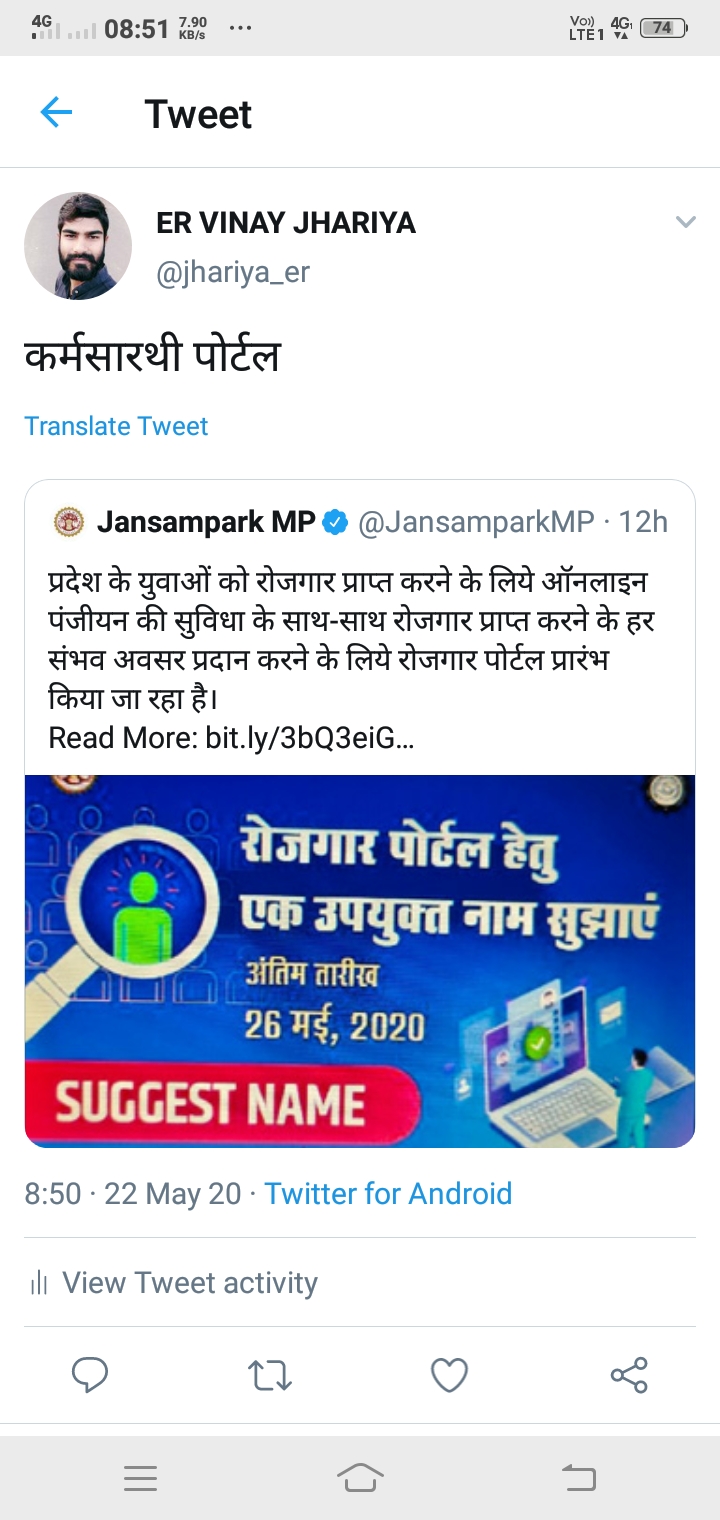This screenshot has width=720, height=1520.
Task: Tap the retweet icon
Action: (x=270, y=1375)
